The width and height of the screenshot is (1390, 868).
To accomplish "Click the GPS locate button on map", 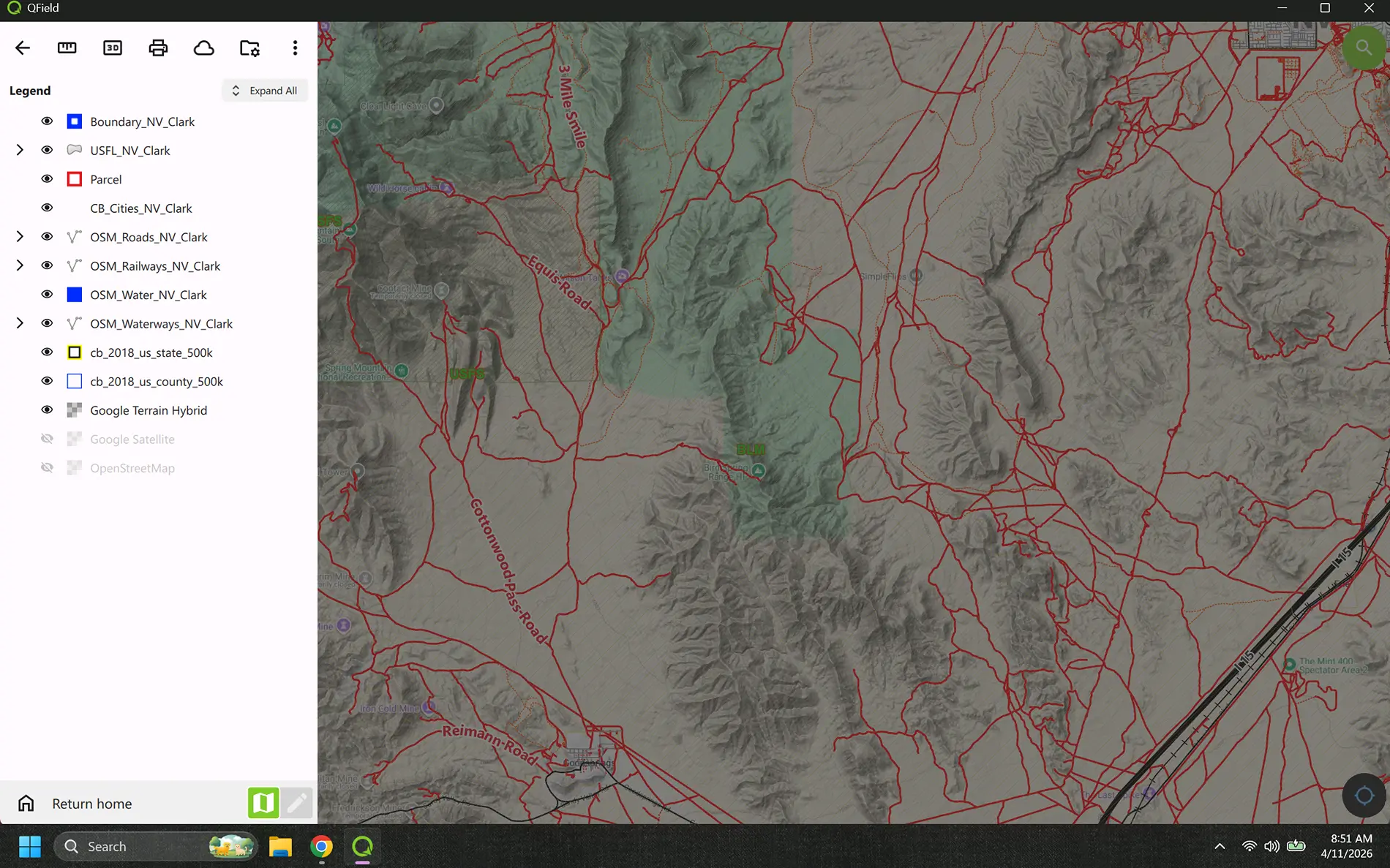I will pyautogui.click(x=1364, y=795).
